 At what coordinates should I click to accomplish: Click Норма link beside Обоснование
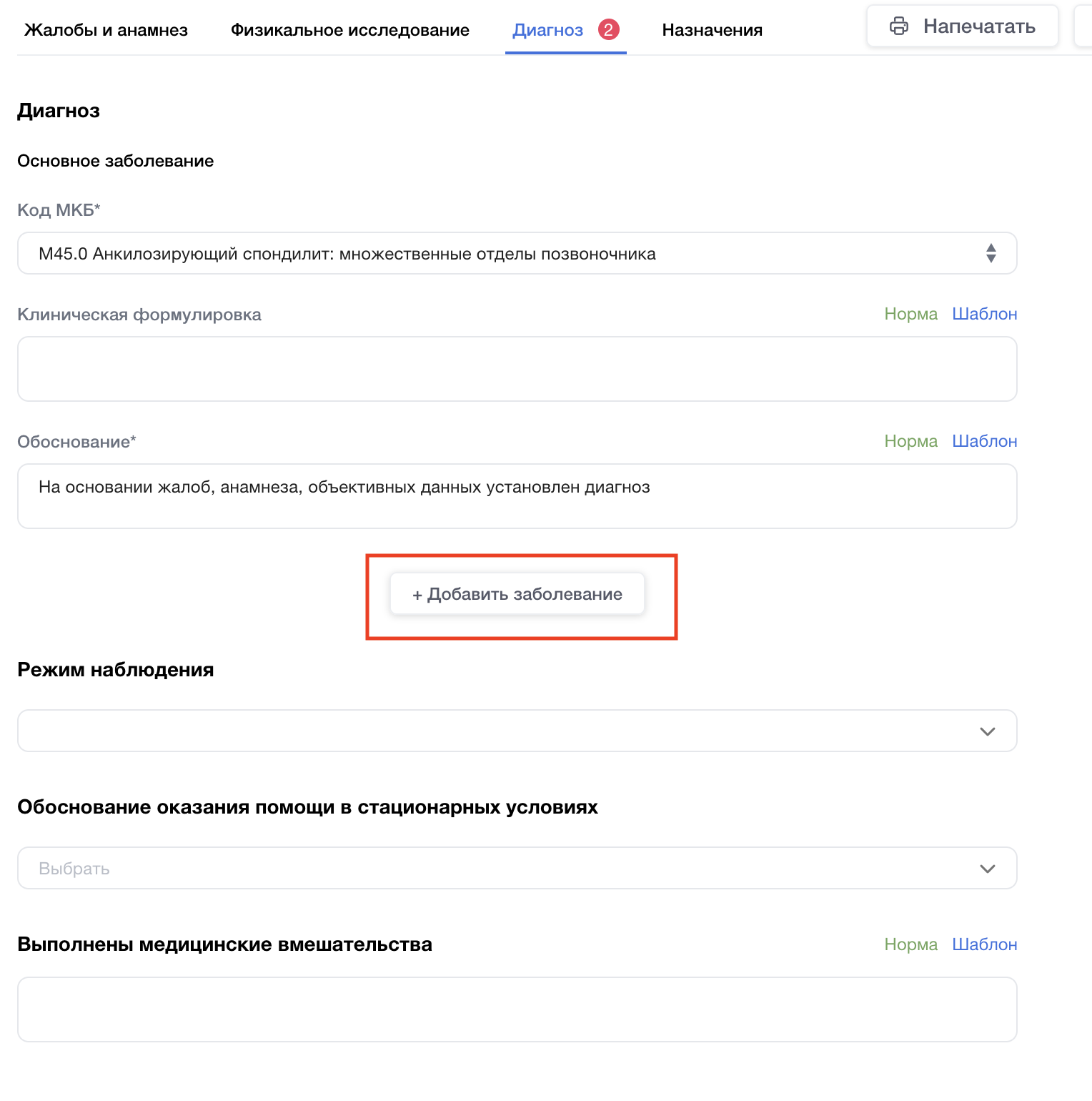pyautogui.click(x=910, y=441)
